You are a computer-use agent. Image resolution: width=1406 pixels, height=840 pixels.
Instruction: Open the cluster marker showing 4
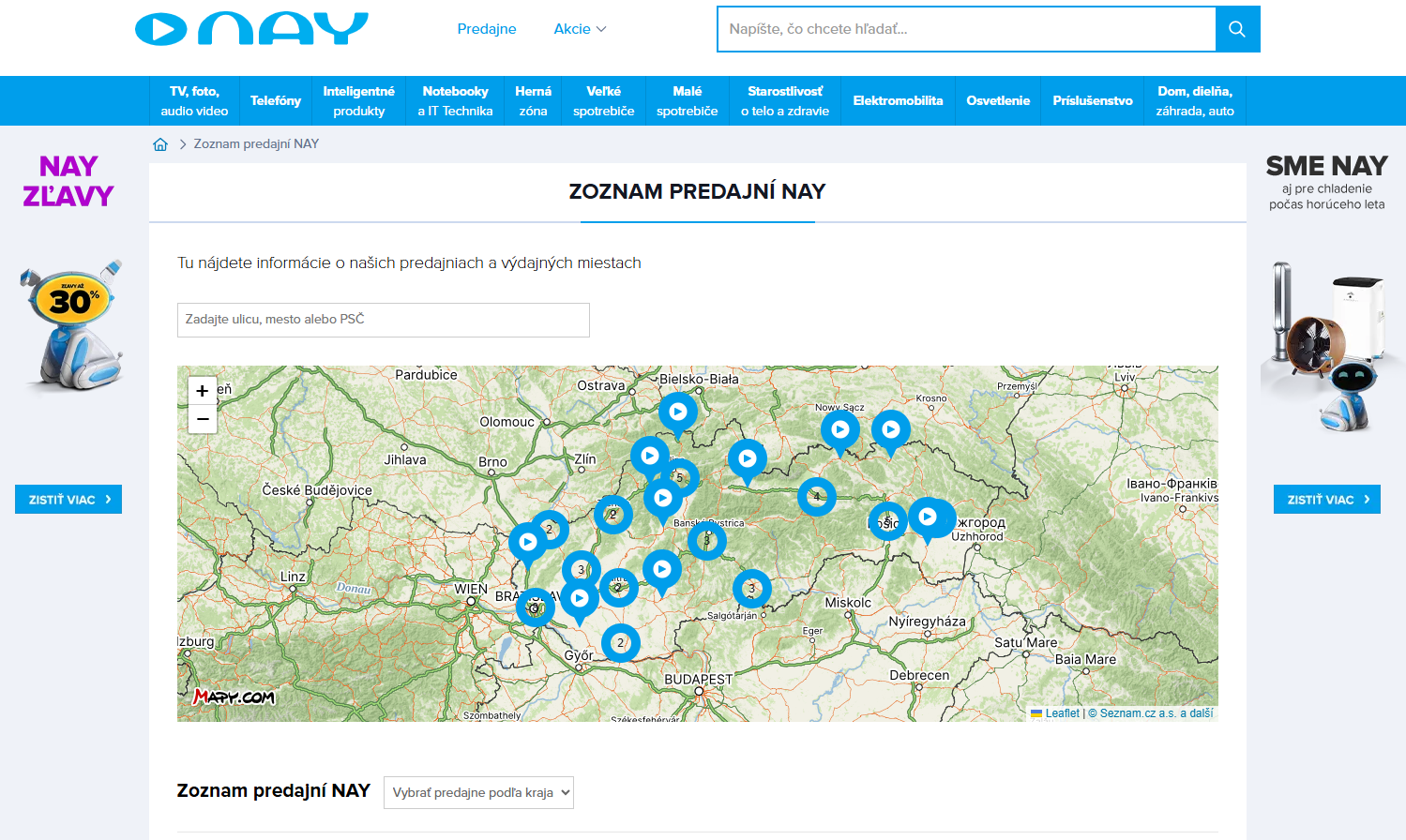coord(817,497)
